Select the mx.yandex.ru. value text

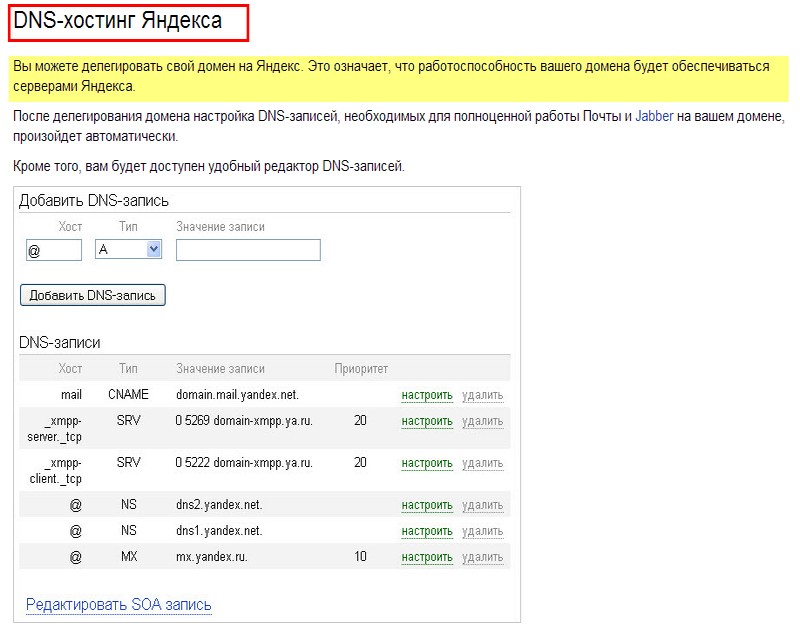pyautogui.click(x=212, y=557)
